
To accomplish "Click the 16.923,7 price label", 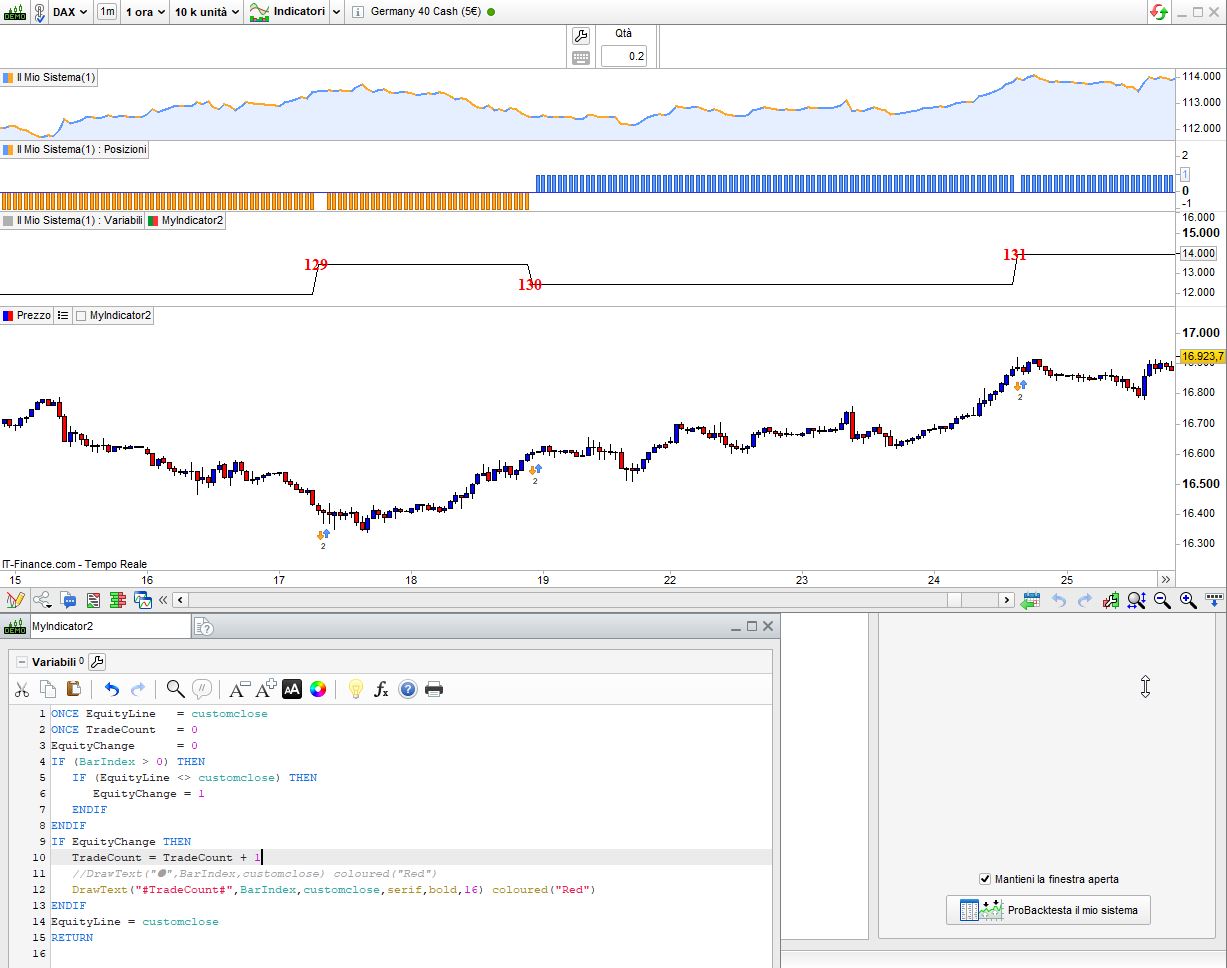I will point(1201,356).
